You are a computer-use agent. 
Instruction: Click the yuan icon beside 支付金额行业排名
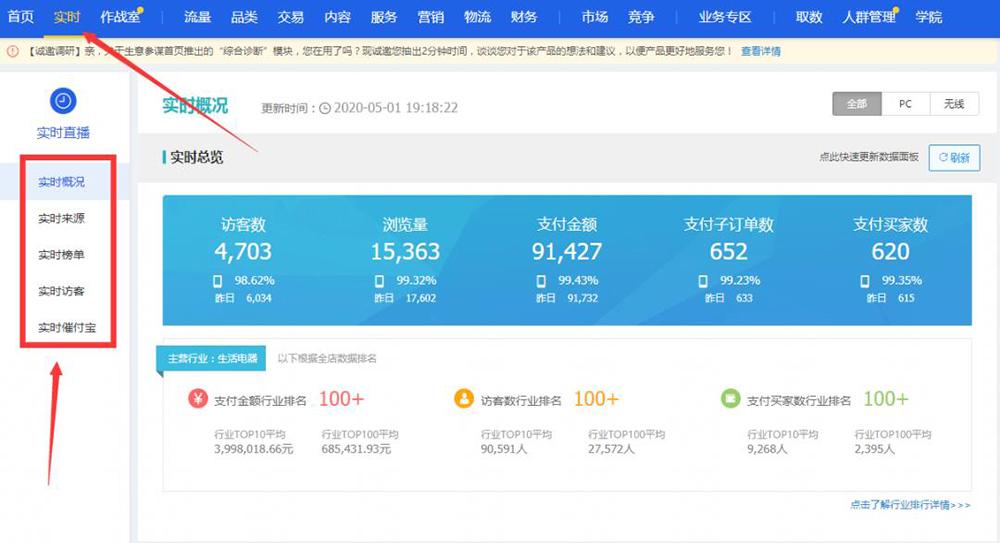(x=198, y=399)
